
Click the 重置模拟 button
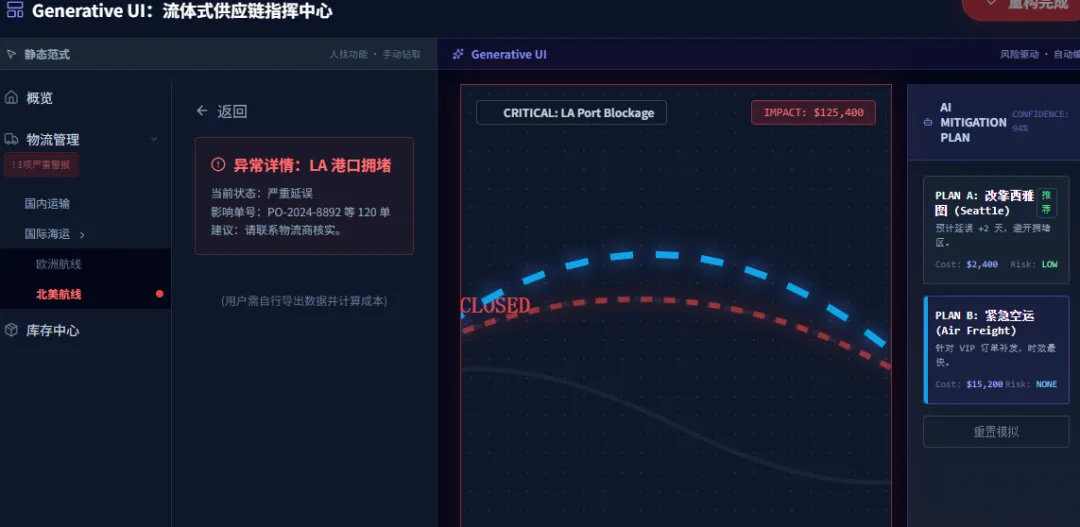(995, 432)
